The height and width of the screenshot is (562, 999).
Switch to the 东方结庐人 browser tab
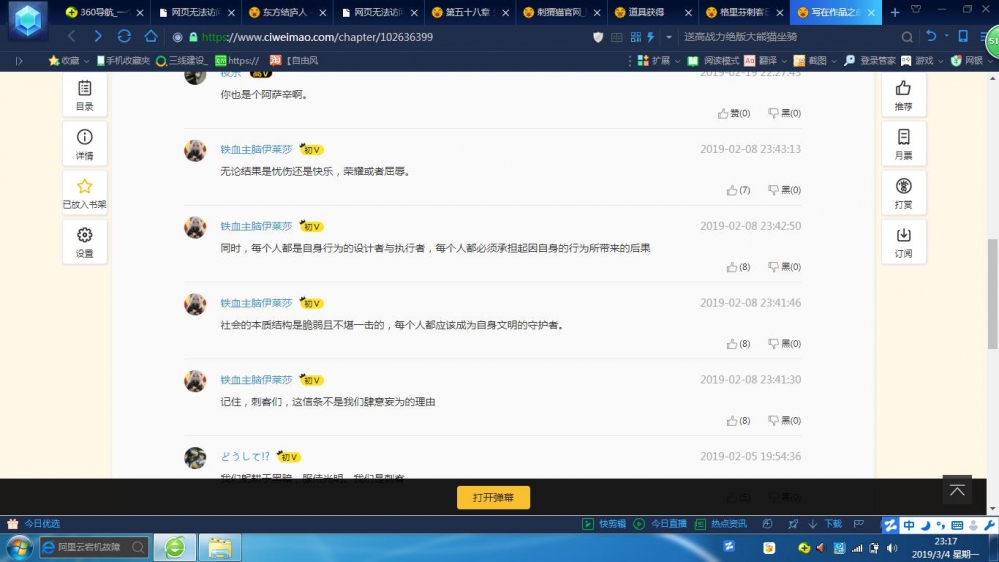click(287, 12)
